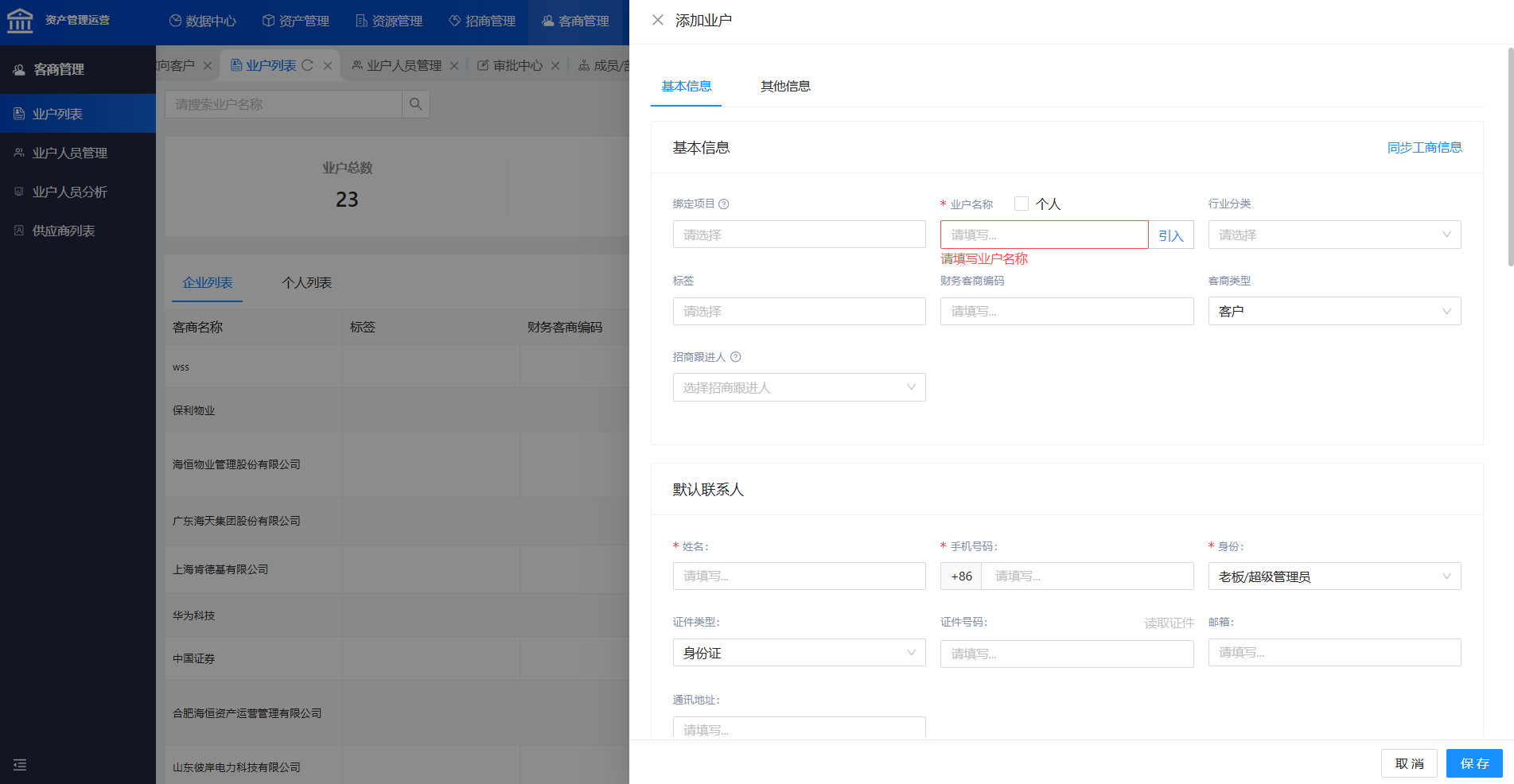Click the 手机号码 input field
1514x784 pixels.
tap(1087, 576)
